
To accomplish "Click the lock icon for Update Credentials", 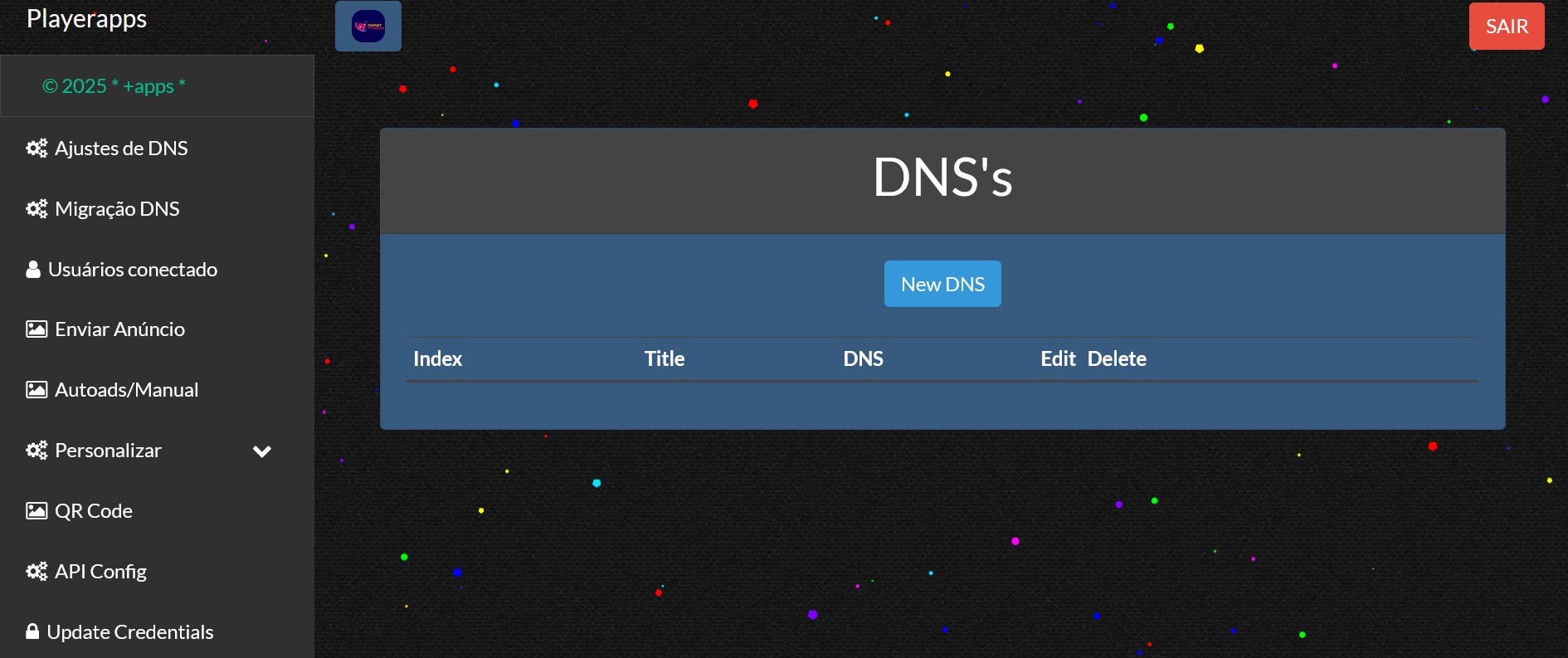I will (x=32, y=632).
